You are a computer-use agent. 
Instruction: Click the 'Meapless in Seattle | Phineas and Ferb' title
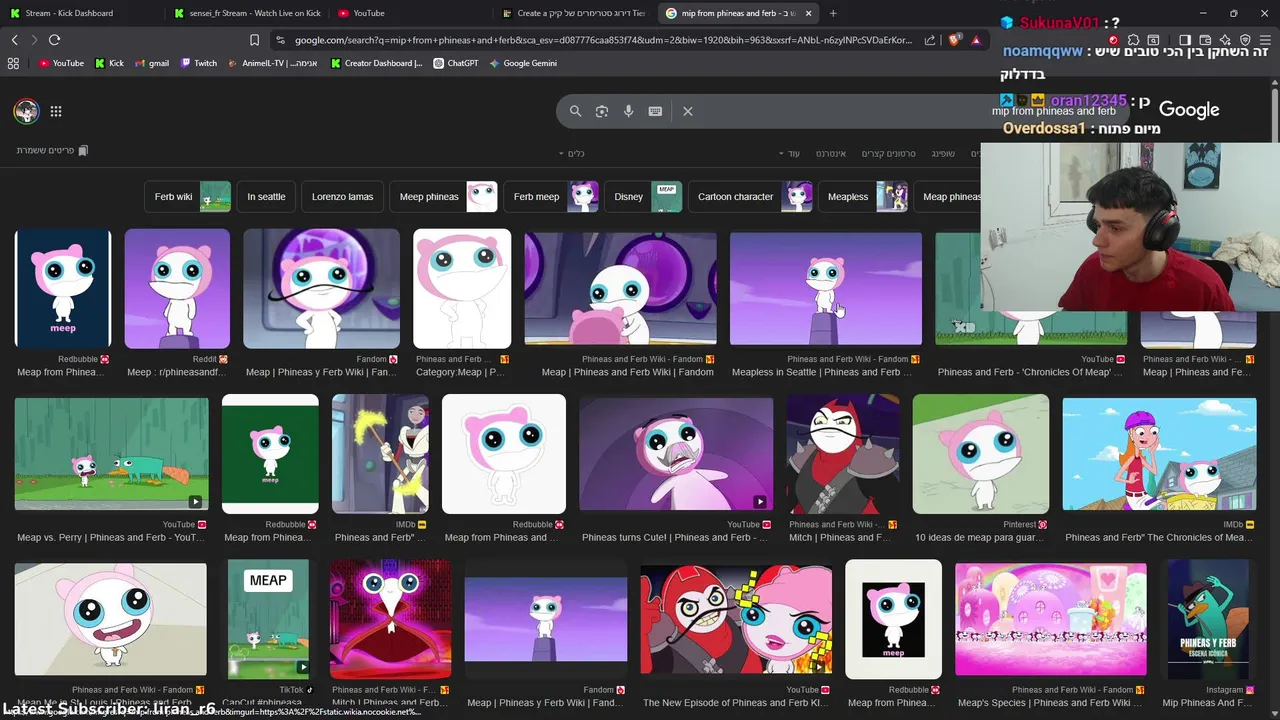pyautogui.click(x=822, y=372)
